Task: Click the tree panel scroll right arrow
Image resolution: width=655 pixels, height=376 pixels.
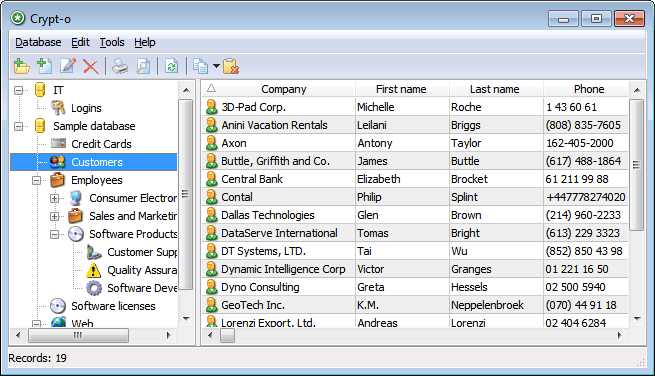Action: tap(168, 335)
